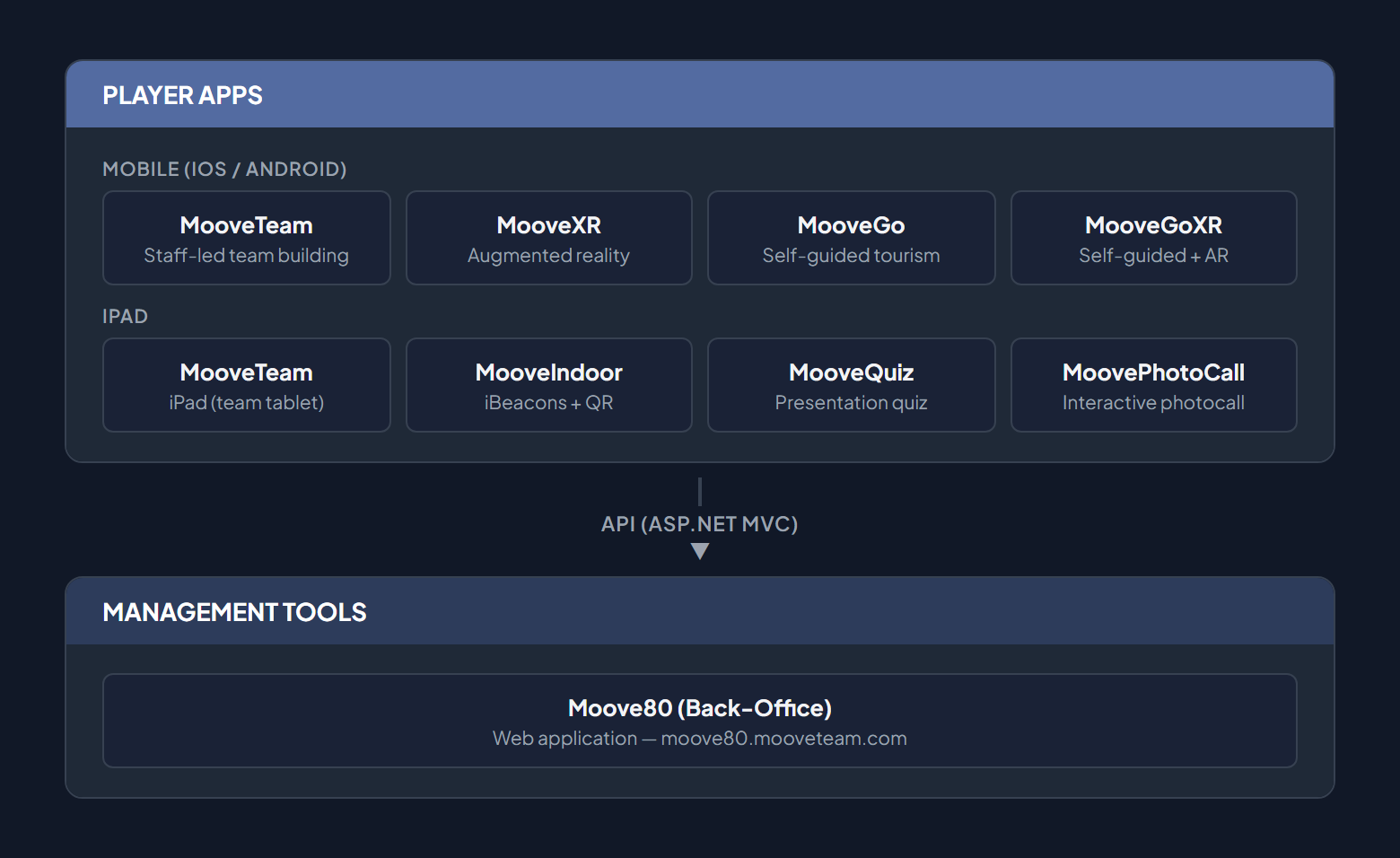The width and height of the screenshot is (1400, 858).
Task: Open MooveIndoor iBeacons + QR card
Action: (x=548, y=385)
